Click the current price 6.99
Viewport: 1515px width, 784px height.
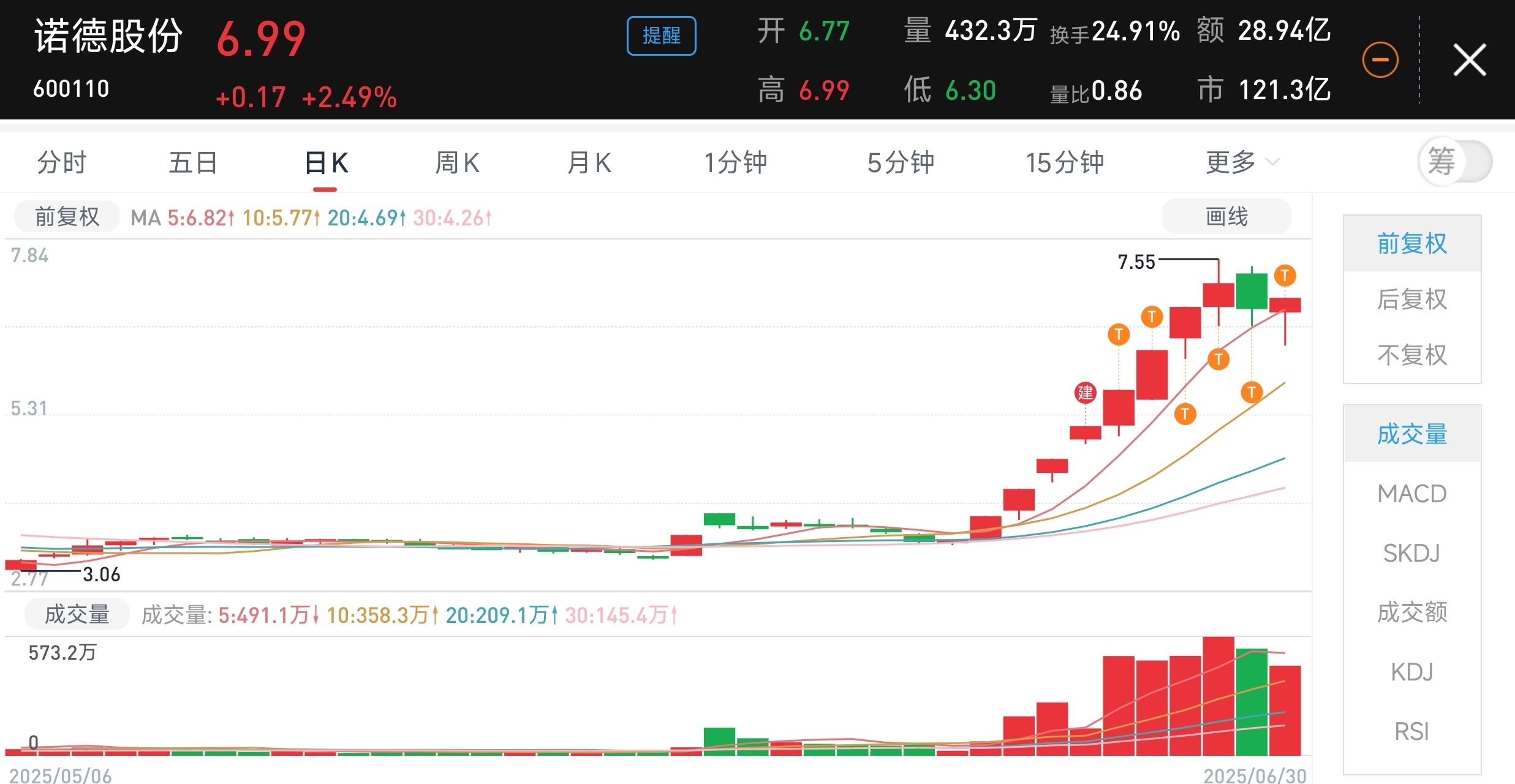(x=261, y=39)
